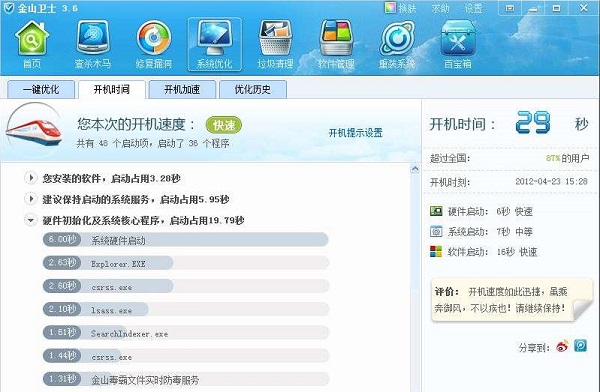The width and height of the screenshot is (600, 392).
Task: Open the 百宝箱 toolbox icon
Action: 458,45
